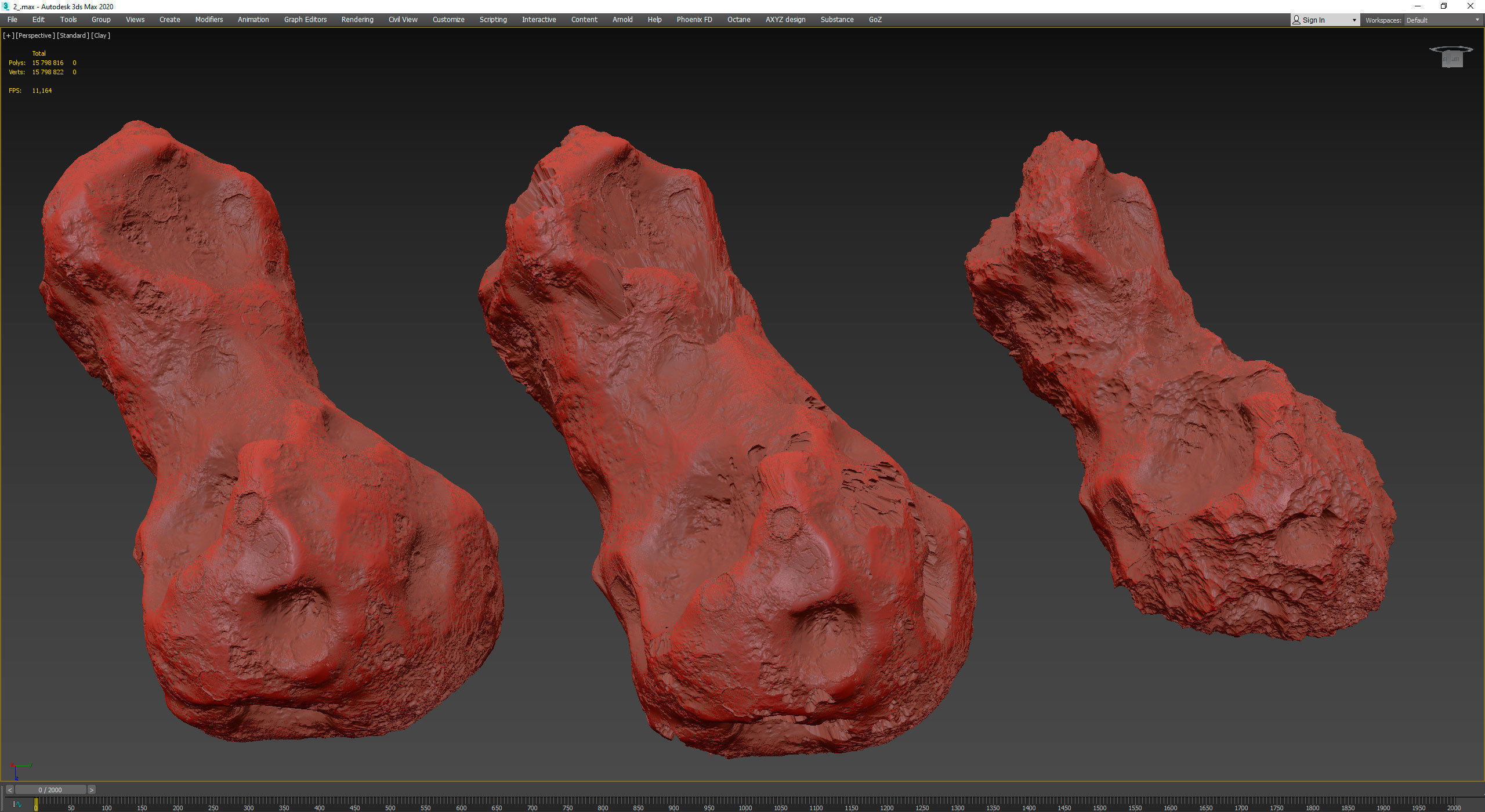Click the ViewCube in the viewport
Image resolution: width=1485 pixels, height=812 pixels.
(1452, 59)
